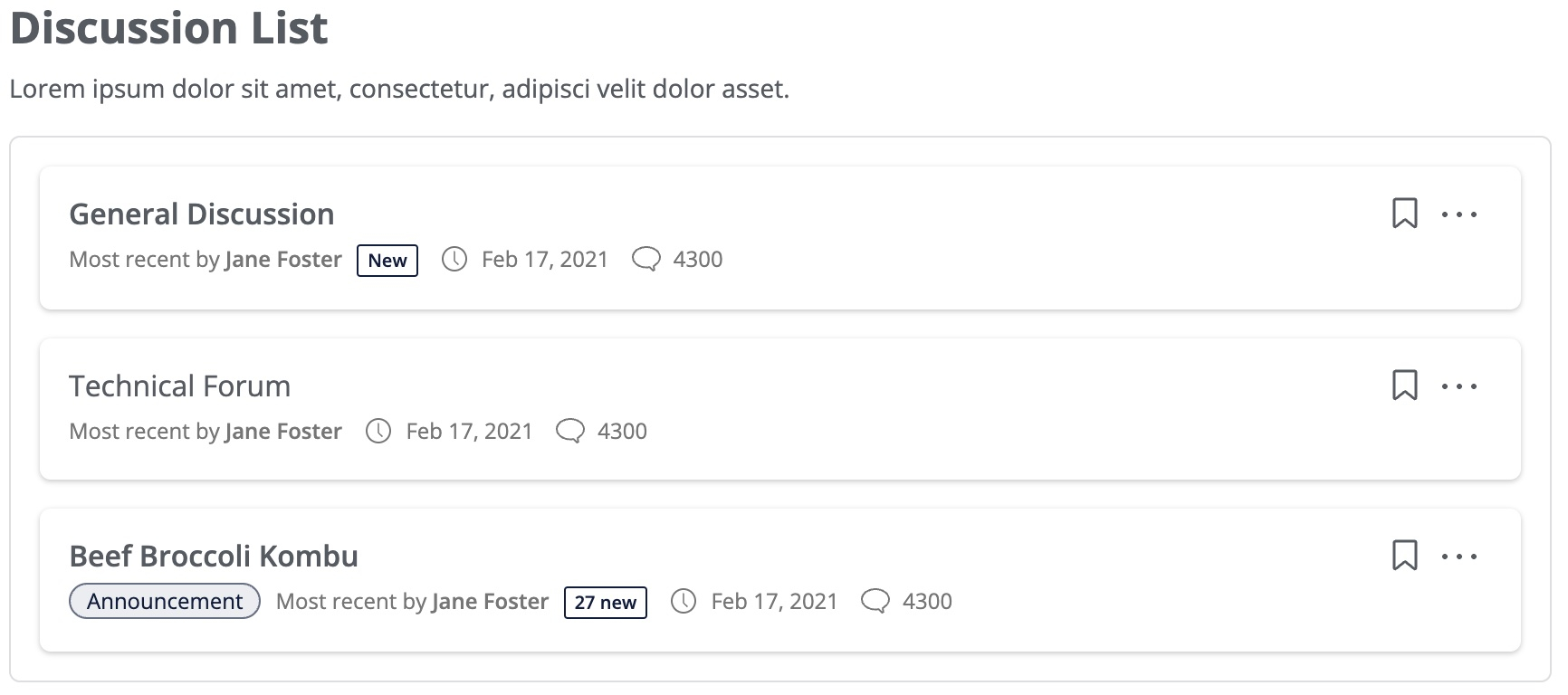Select the Announcement tag pill

pyautogui.click(x=165, y=601)
